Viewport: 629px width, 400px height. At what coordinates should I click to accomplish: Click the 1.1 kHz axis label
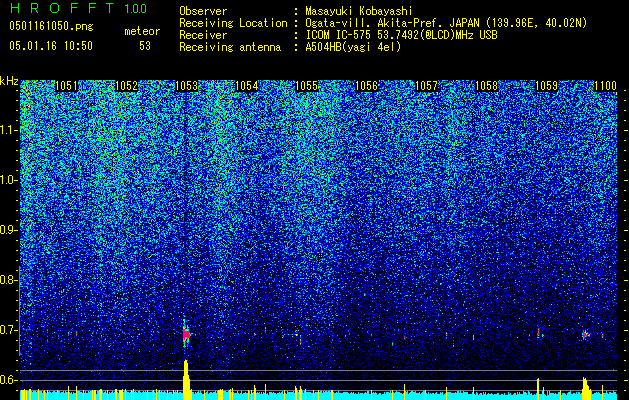pyautogui.click(x=9, y=130)
